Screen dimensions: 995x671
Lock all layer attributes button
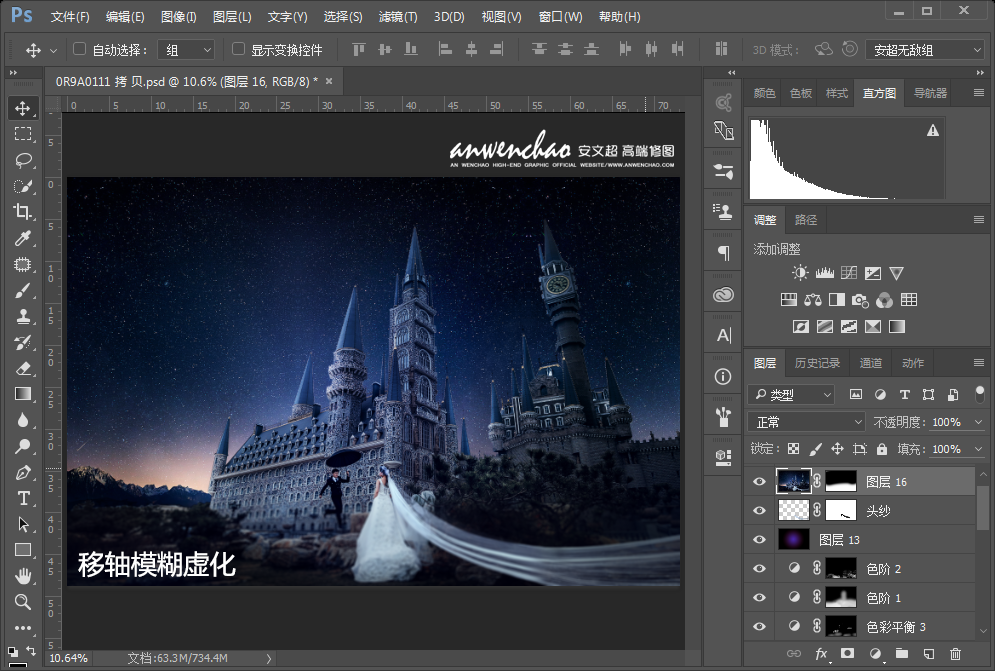(x=881, y=449)
